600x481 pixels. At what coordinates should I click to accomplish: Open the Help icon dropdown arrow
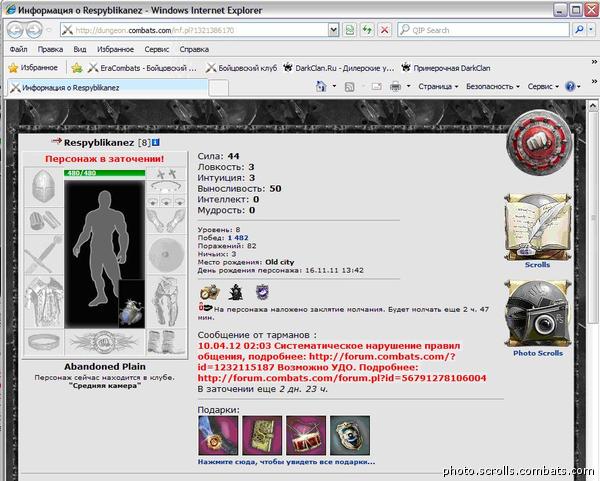pyautogui.click(x=579, y=87)
